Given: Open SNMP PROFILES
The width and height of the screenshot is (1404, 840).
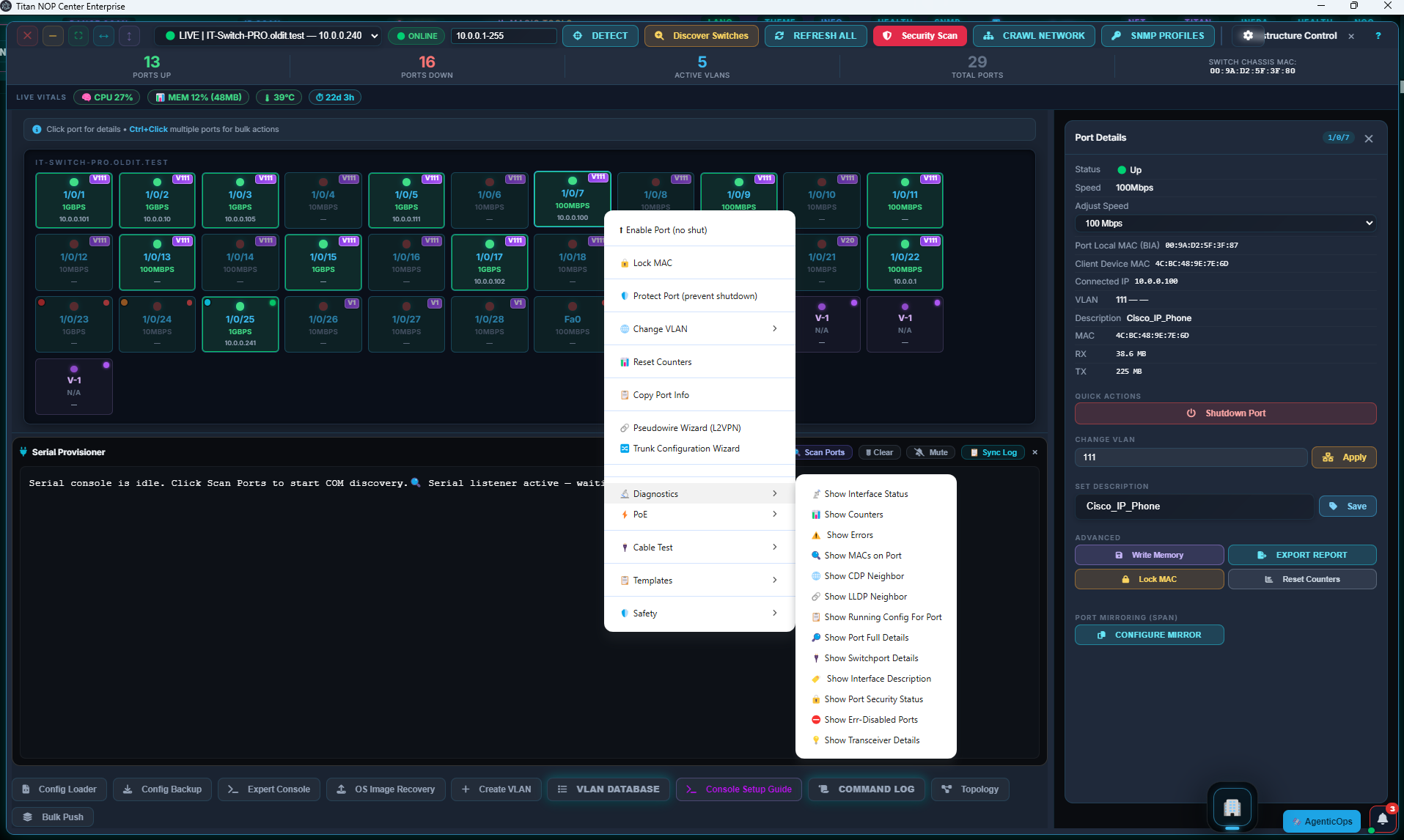Looking at the screenshot, I should pyautogui.click(x=1157, y=35).
